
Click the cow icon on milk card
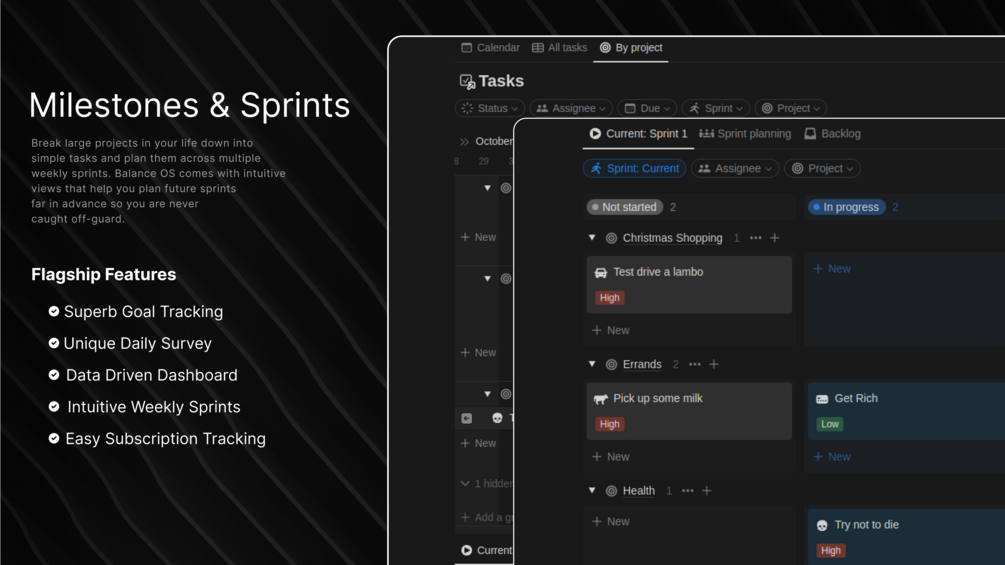[x=601, y=398]
